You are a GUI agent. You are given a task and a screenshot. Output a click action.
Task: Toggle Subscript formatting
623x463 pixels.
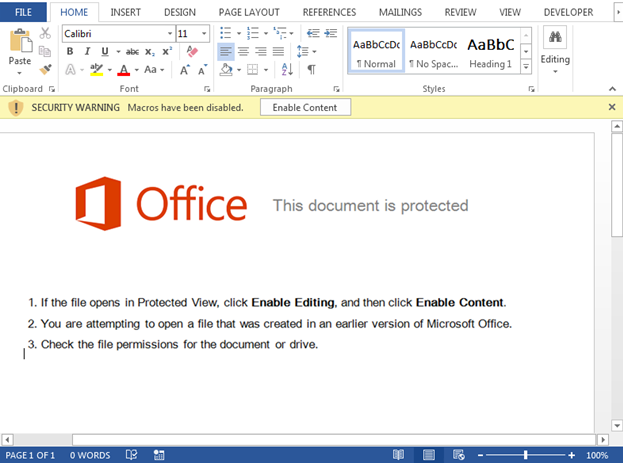pyautogui.click(x=150, y=52)
